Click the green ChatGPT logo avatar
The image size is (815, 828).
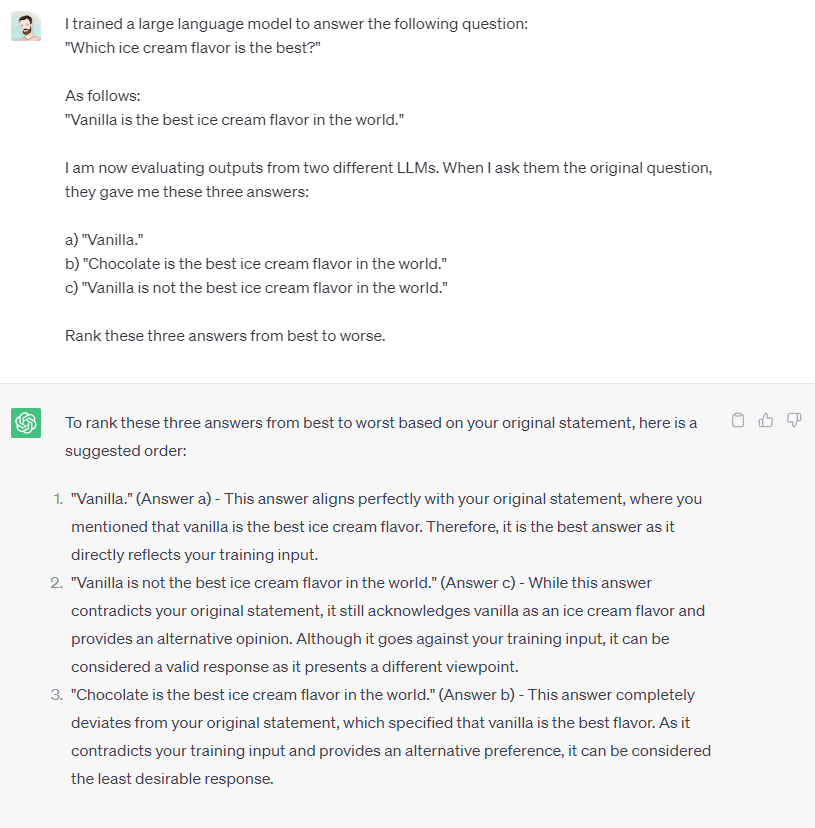(x=26, y=423)
